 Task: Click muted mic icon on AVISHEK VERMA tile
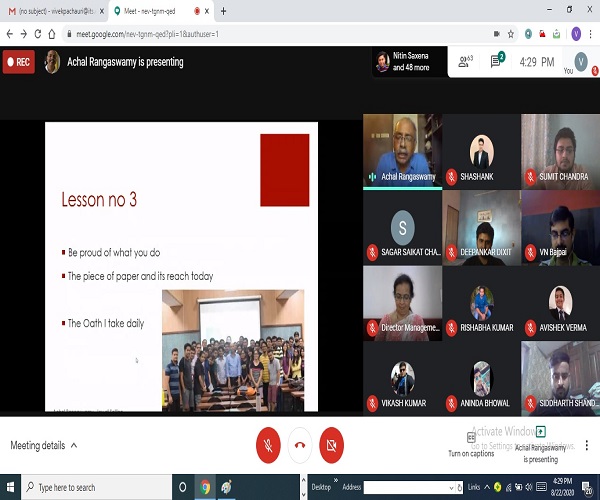(x=530, y=328)
